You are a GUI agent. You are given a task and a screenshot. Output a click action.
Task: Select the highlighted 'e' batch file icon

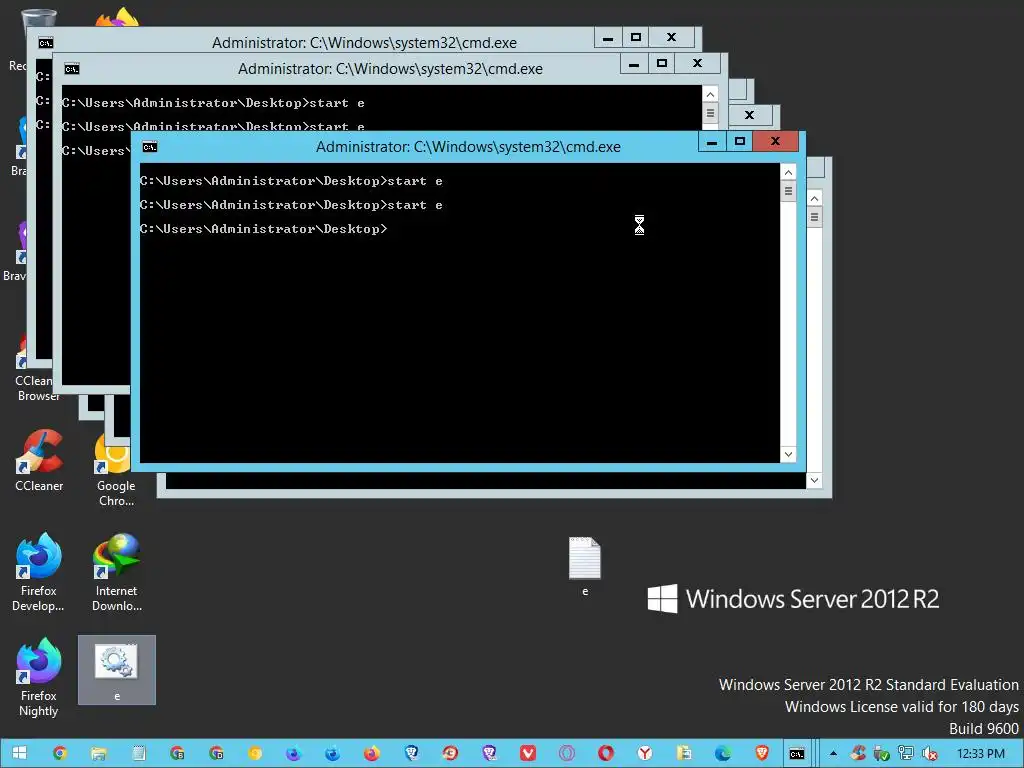[117, 670]
